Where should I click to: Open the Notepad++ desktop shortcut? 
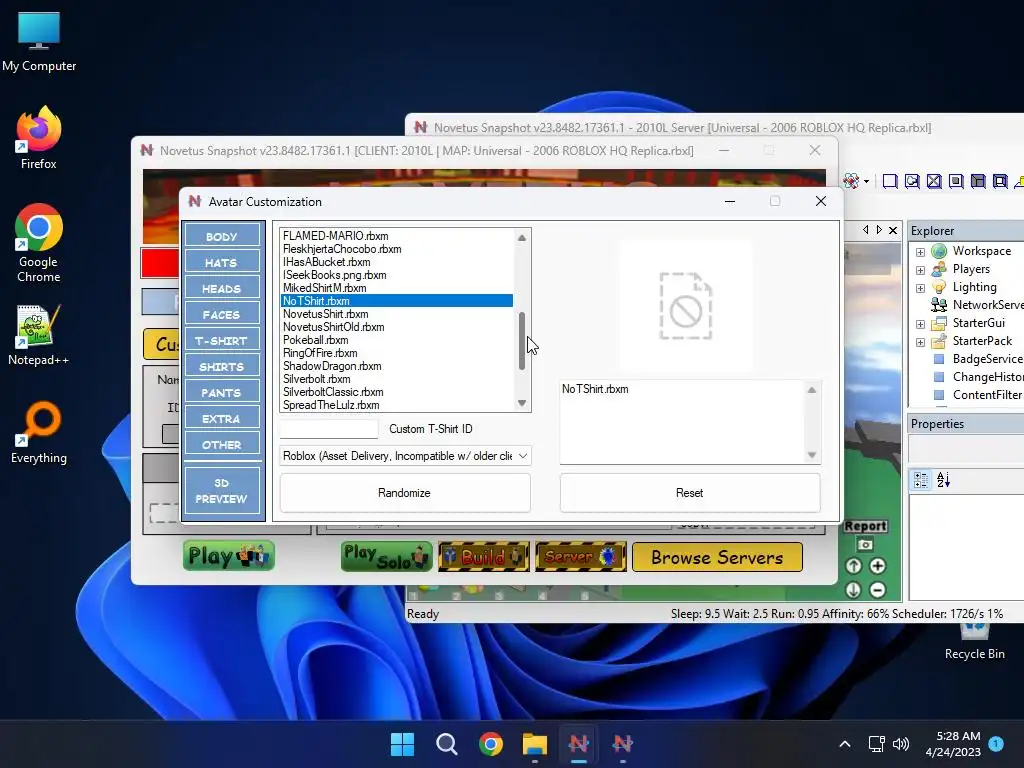coord(39,334)
